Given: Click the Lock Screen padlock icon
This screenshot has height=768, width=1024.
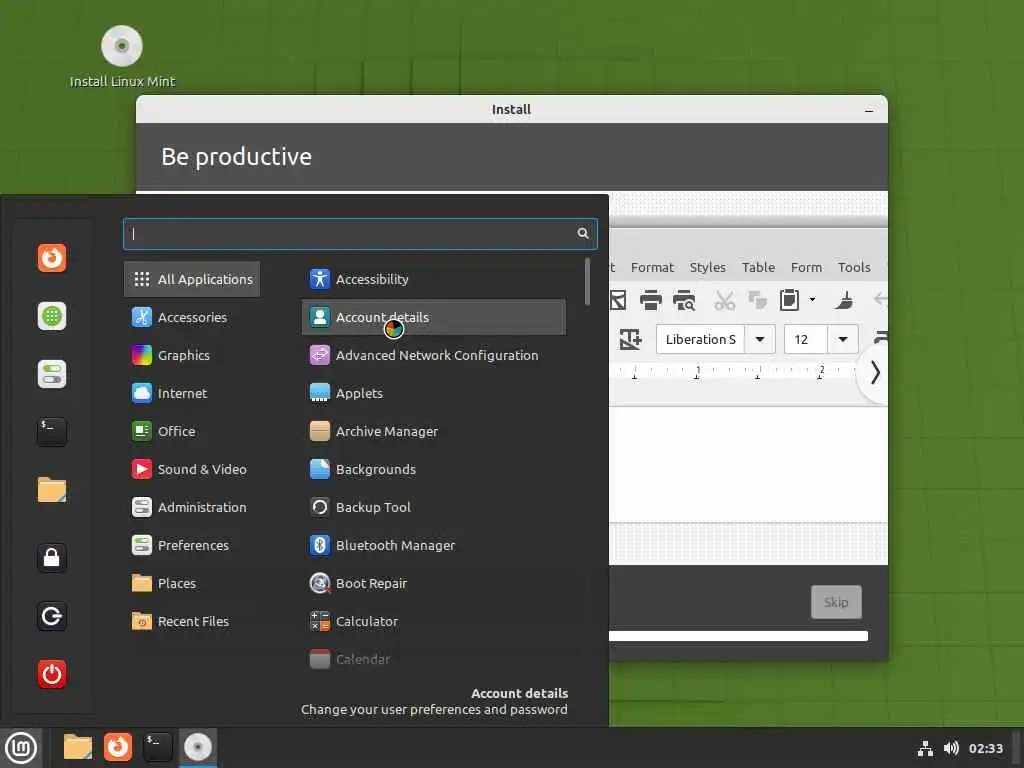Looking at the screenshot, I should pos(52,558).
